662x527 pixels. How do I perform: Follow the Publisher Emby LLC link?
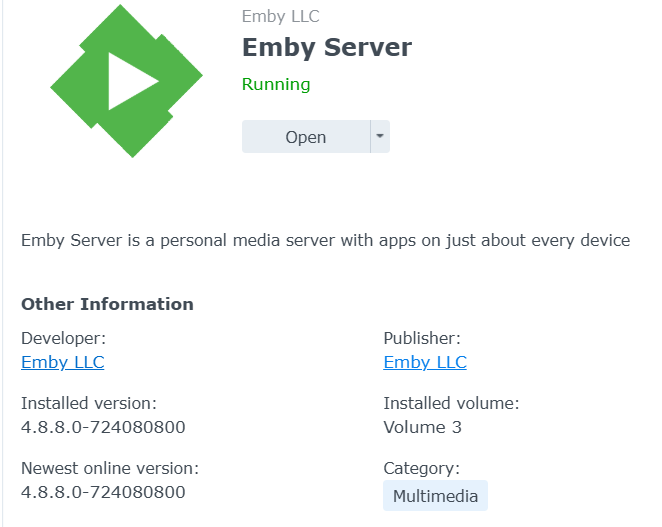pyautogui.click(x=425, y=362)
